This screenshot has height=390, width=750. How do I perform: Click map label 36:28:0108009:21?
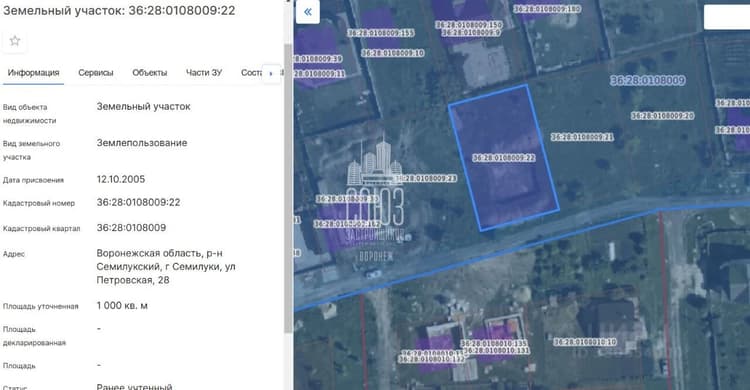(x=582, y=137)
